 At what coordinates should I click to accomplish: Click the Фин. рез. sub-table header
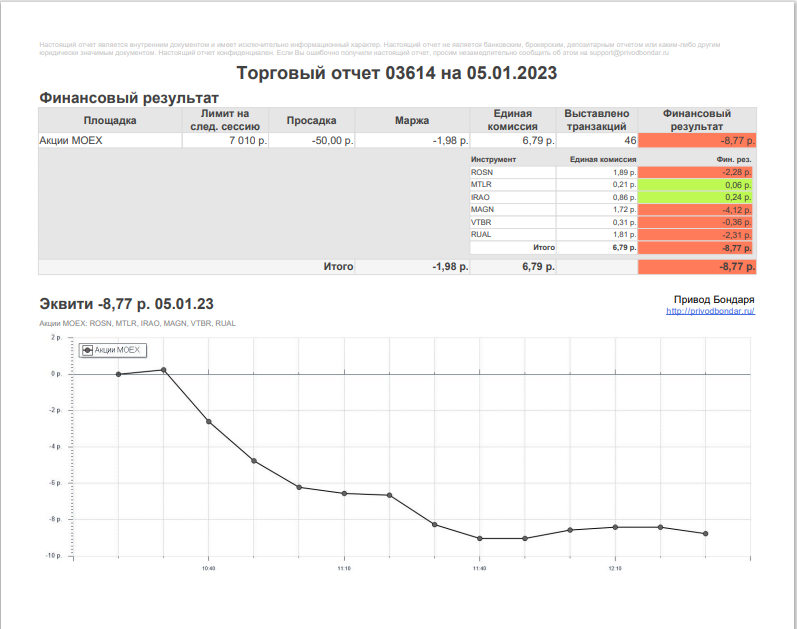734,159
